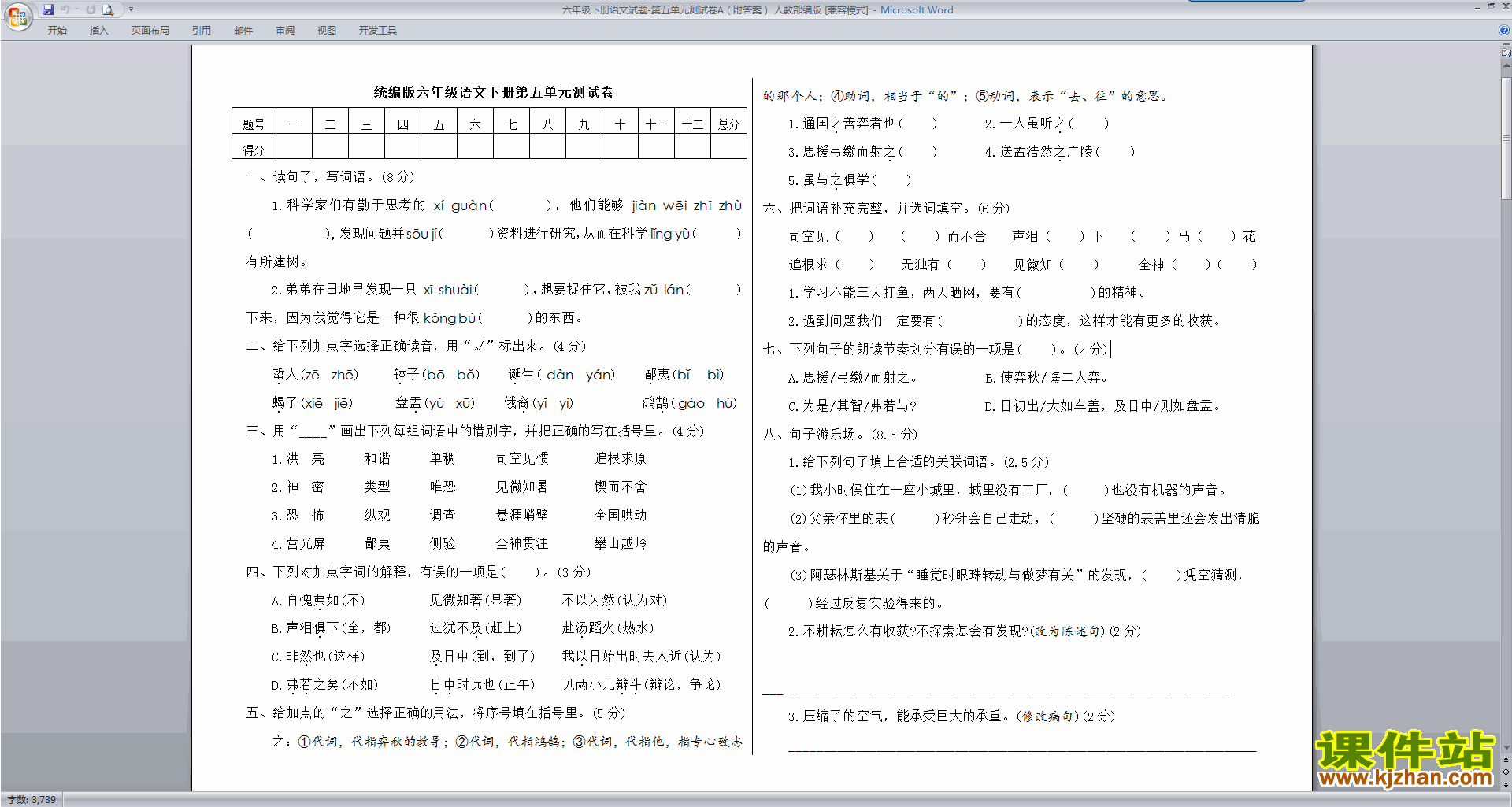Expand the Customize Quick Access Toolbar dropdown
The width and height of the screenshot is (1512, 807).
point(131,9)
